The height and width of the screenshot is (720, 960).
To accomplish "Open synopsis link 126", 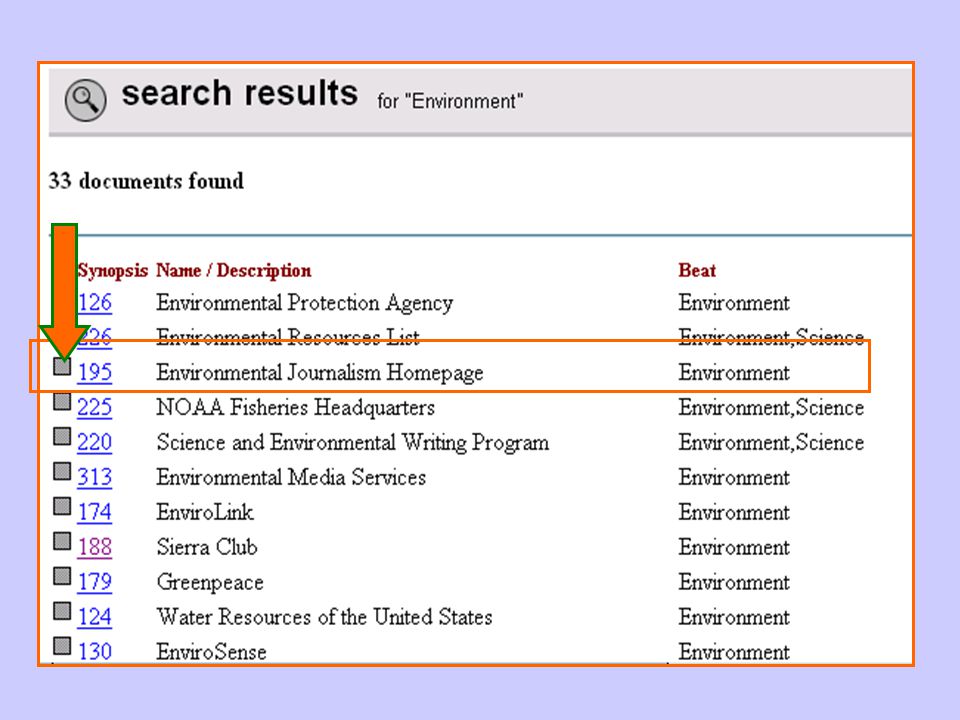I will (x=95, y=302).
